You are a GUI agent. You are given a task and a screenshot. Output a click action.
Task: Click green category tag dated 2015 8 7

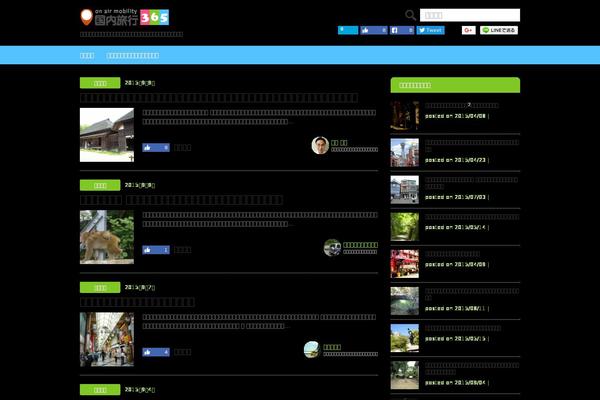(x=100, y=287)
